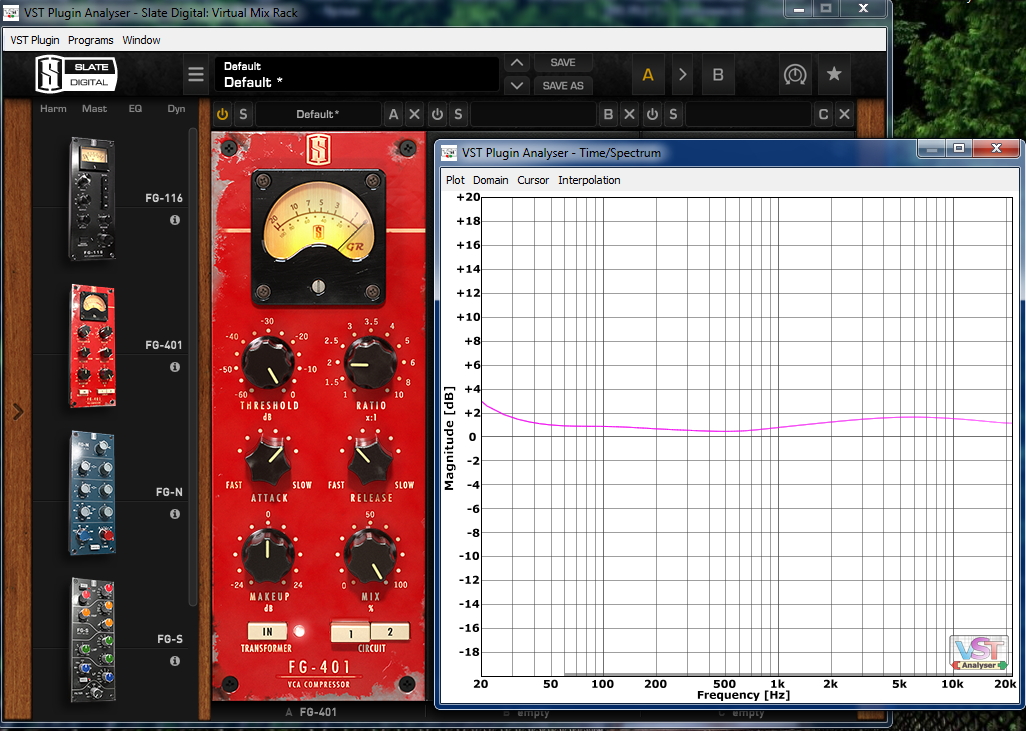1026x731 pixels.
Task: Toggle power for rack slot B
Action: (x=437, y=114)
